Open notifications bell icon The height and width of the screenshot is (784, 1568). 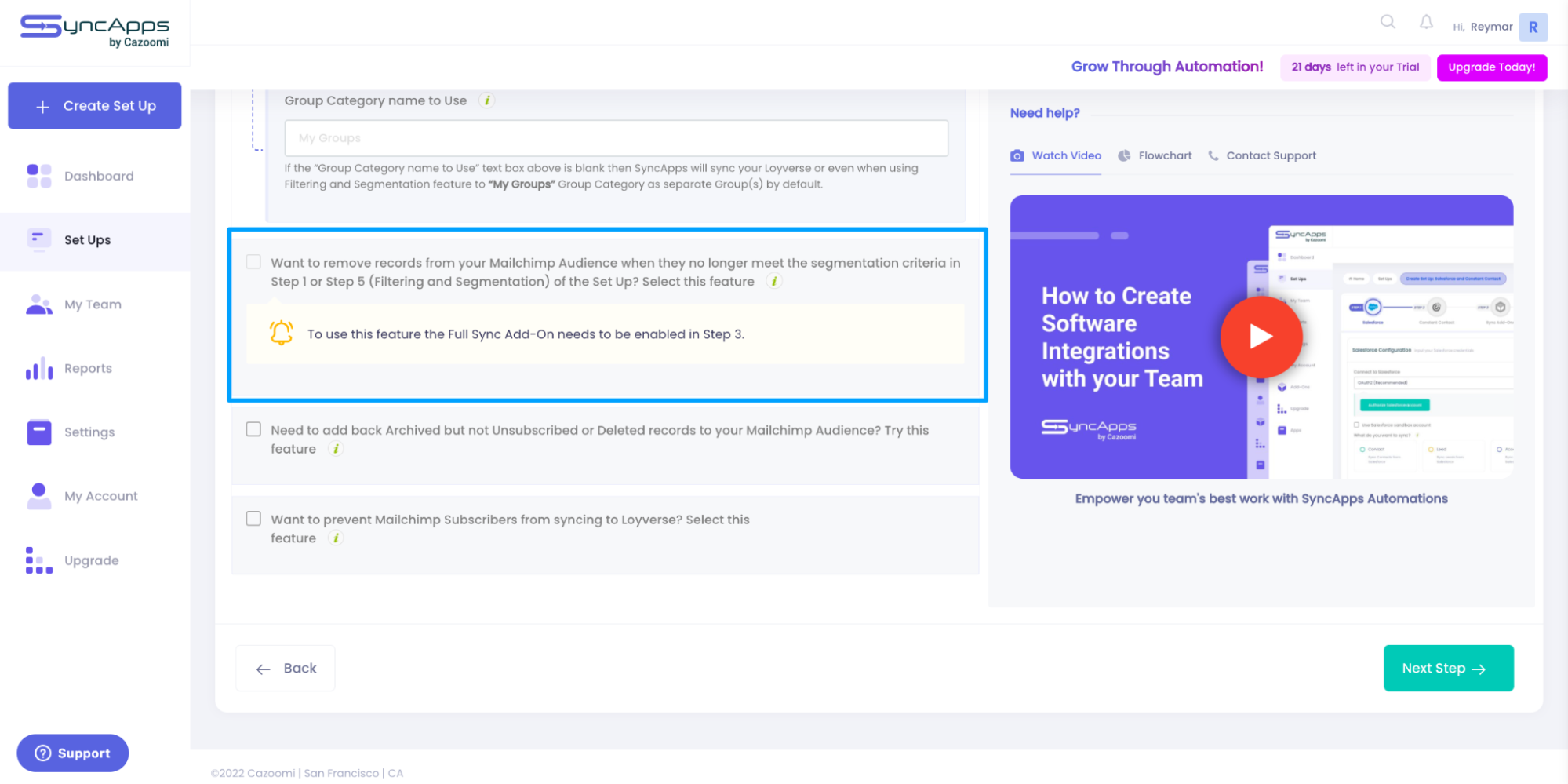pyautogui.click(x=1426, y=22)
